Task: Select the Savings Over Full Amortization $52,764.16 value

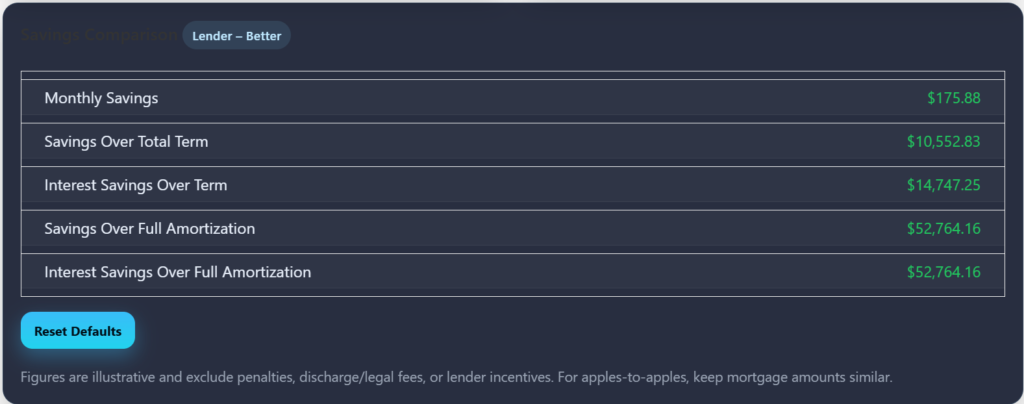Action: (x=943, y=229)
